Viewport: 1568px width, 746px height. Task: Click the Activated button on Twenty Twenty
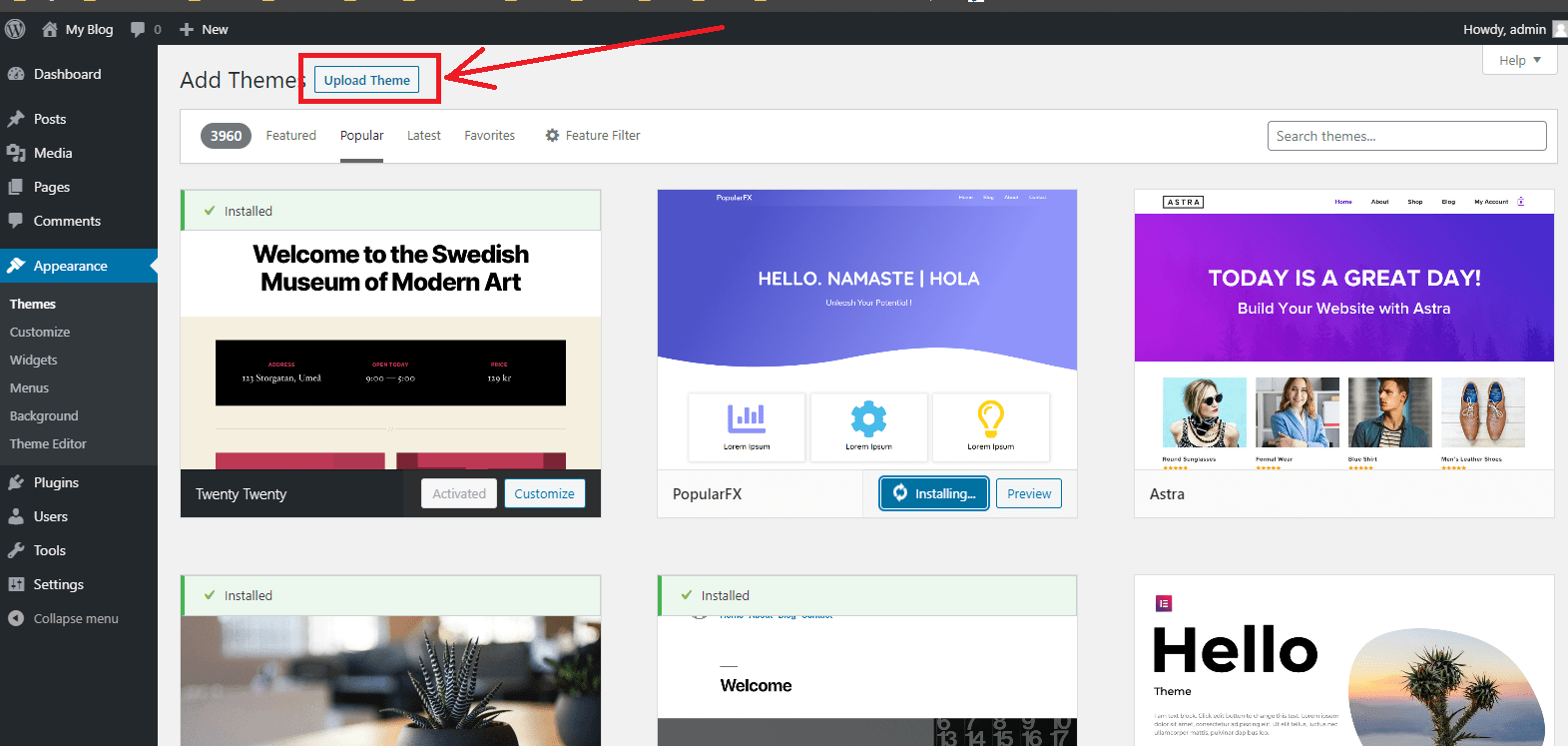459,493
